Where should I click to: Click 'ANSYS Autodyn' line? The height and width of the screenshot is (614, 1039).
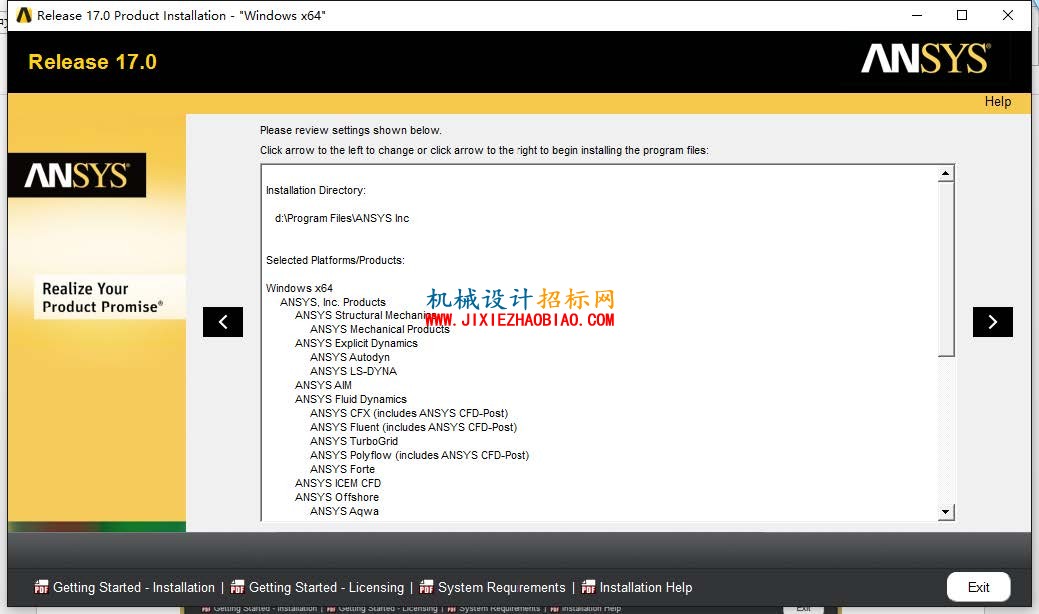(x=350, y=357)
